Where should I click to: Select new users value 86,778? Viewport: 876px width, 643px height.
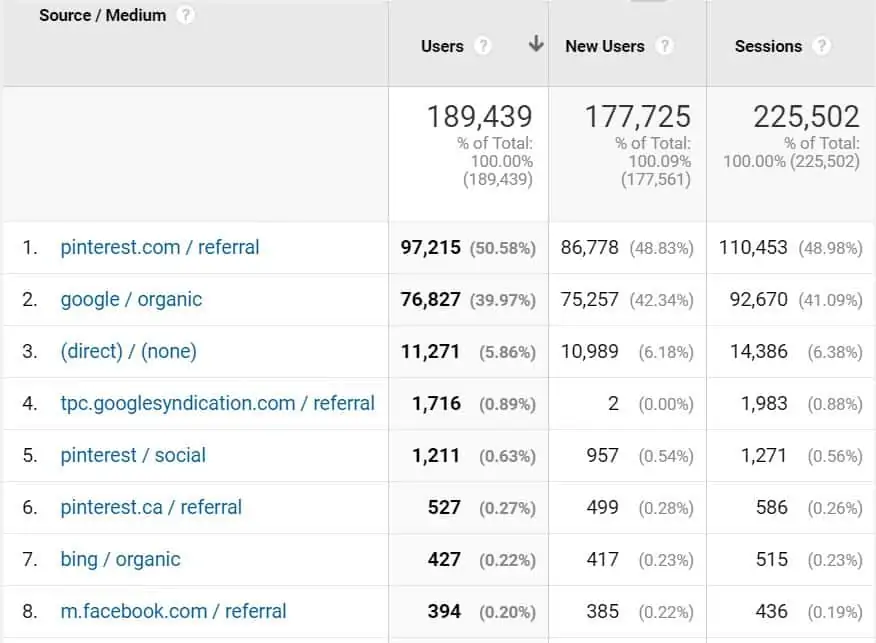(589, 247)
